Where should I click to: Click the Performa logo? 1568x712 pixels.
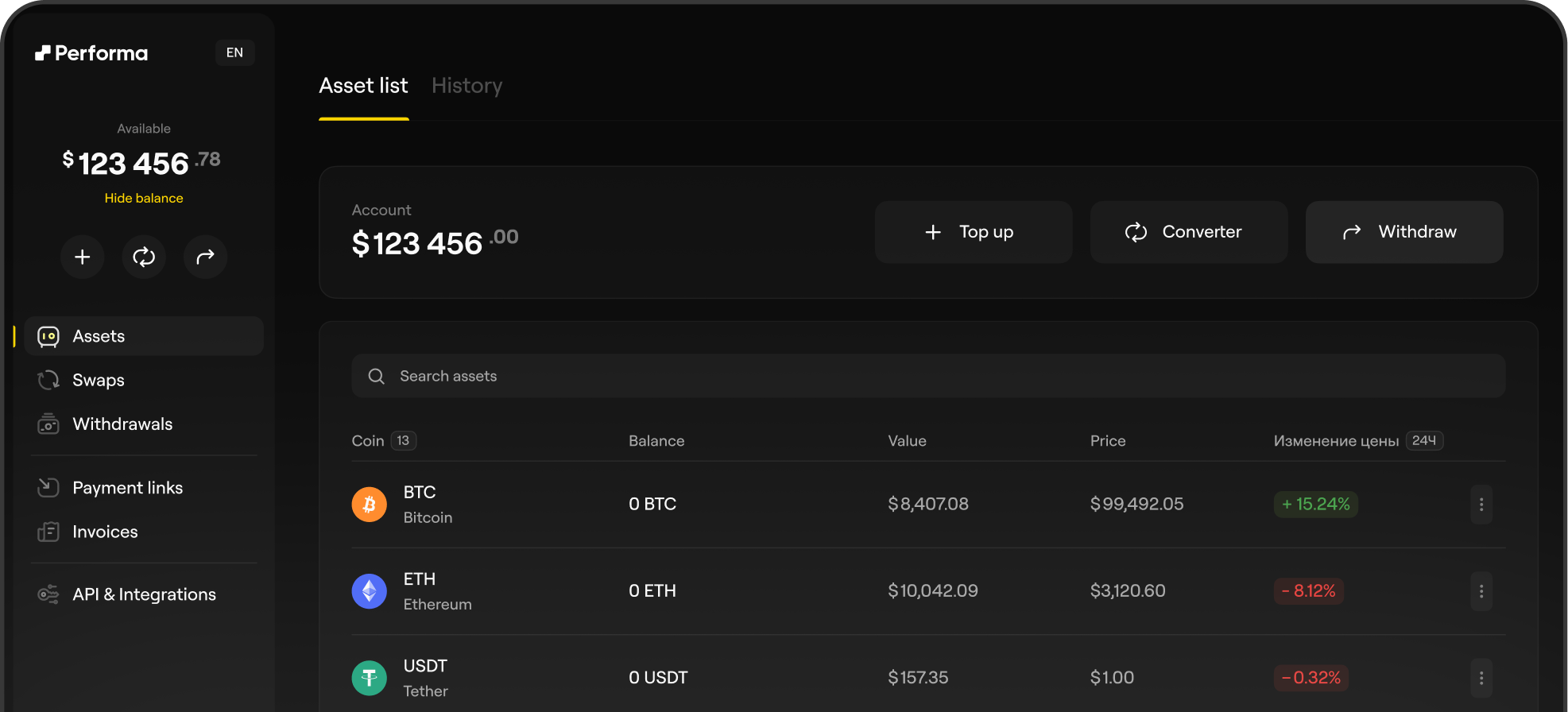[91, 53]
